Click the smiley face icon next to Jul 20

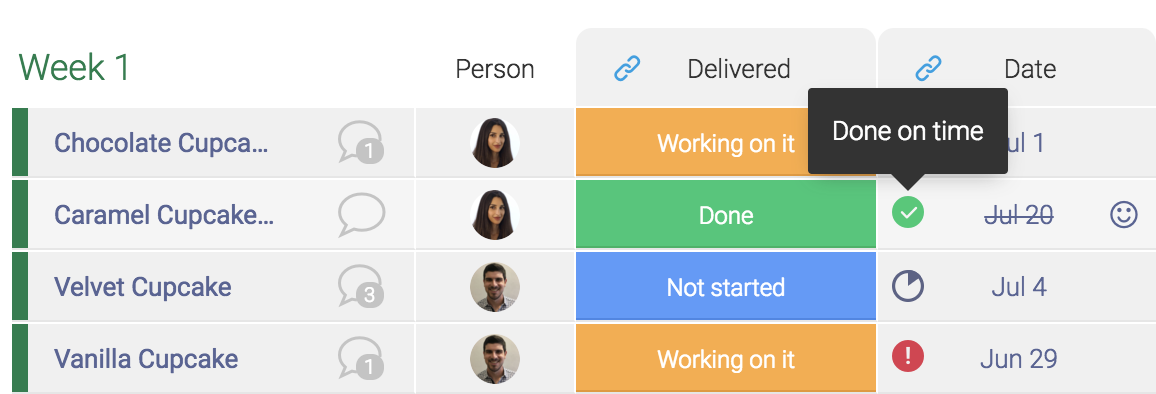[1124, 215]
